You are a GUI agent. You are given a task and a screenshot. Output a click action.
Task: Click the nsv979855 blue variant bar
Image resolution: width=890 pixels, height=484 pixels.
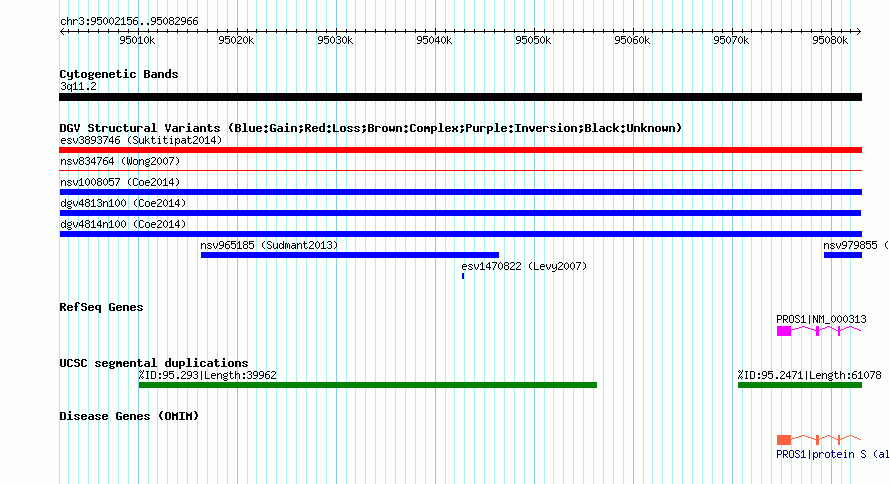[x=843, y=255]
